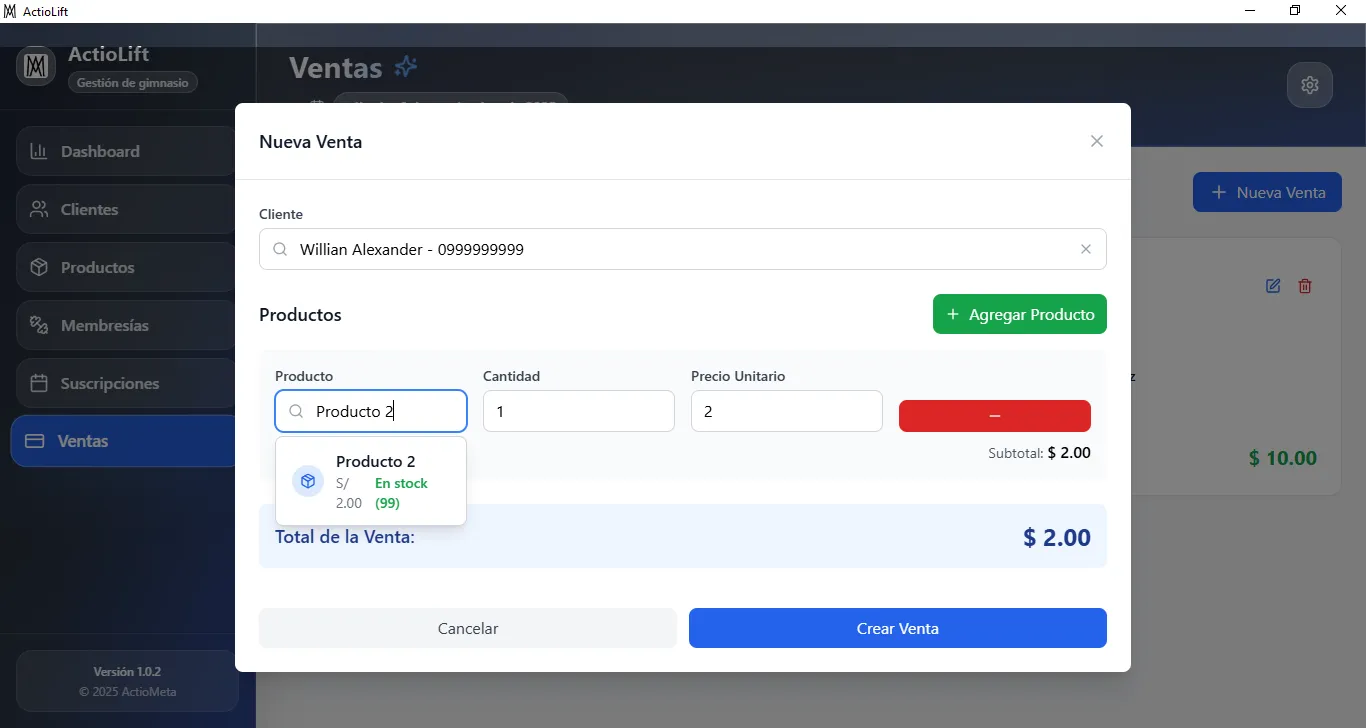Click the magnifier in the Cliente search field
This screenshot has width=1366, height=728.
click(x=279, y=249)
